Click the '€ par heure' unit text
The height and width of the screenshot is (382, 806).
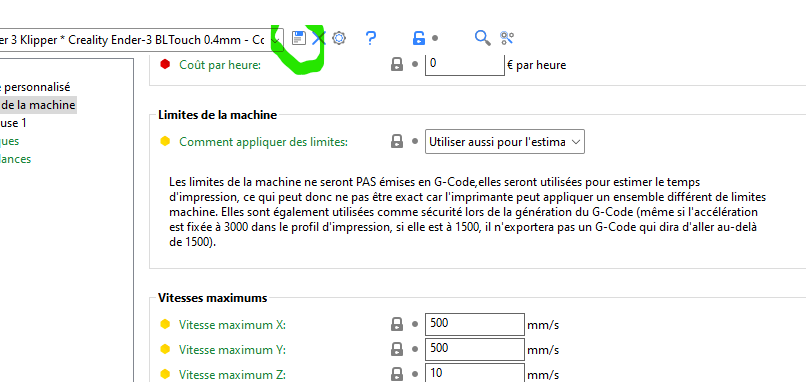pos(536,65)
